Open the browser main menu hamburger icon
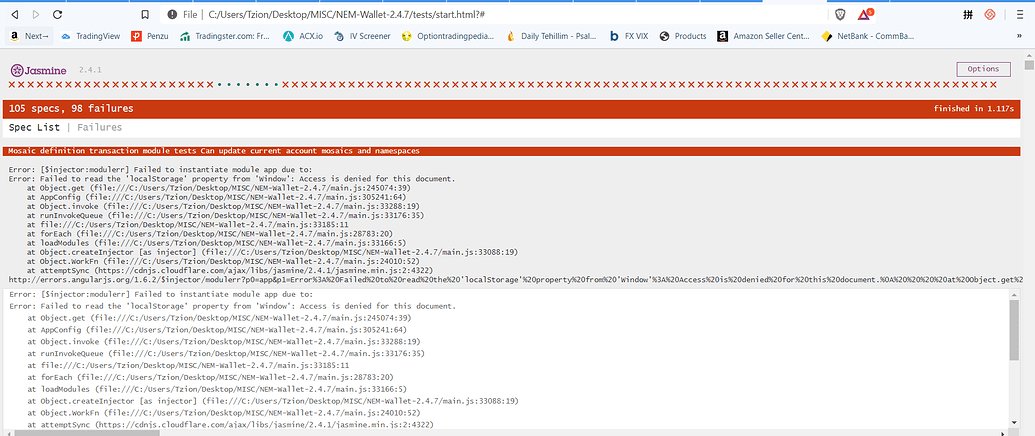The height and width of the screenshot is (436, 1035). [x=1018, y=14]
